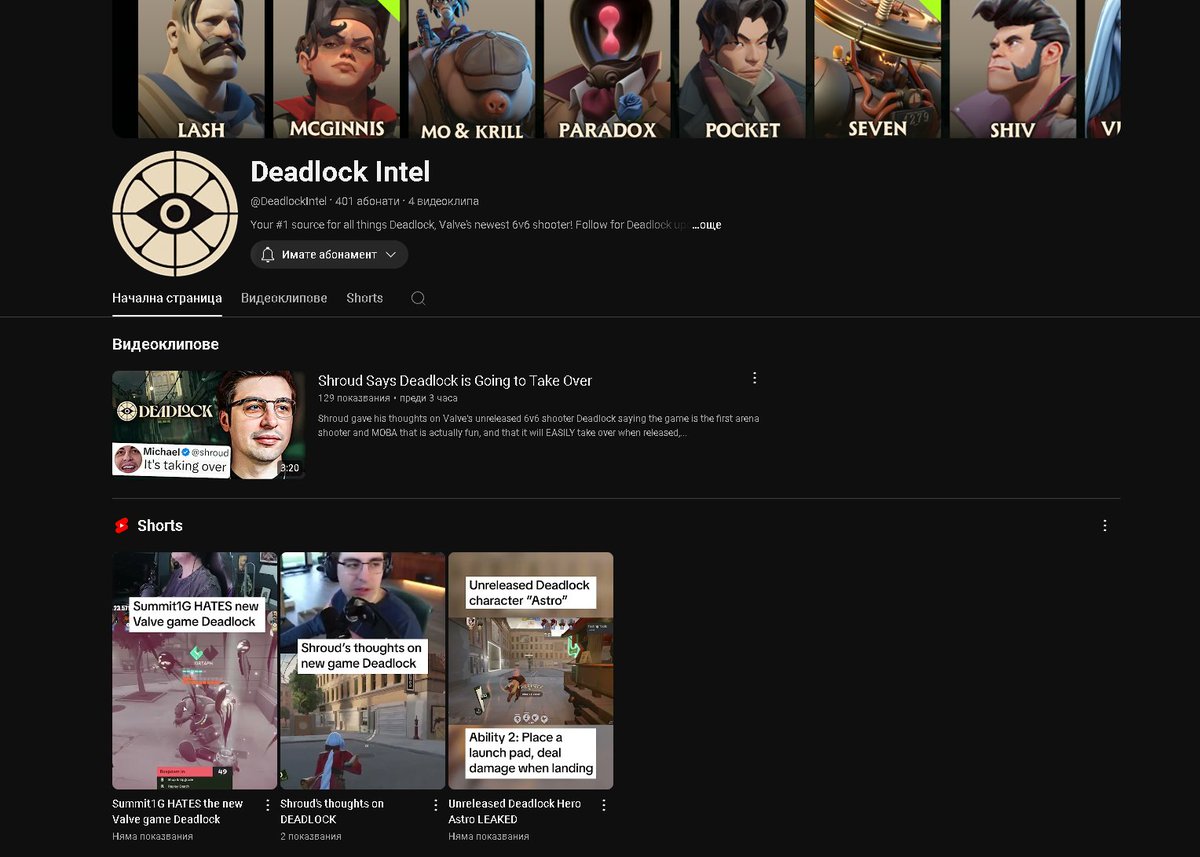
Task: Click the Имате абонамент button
Action: tap(329, 255)
